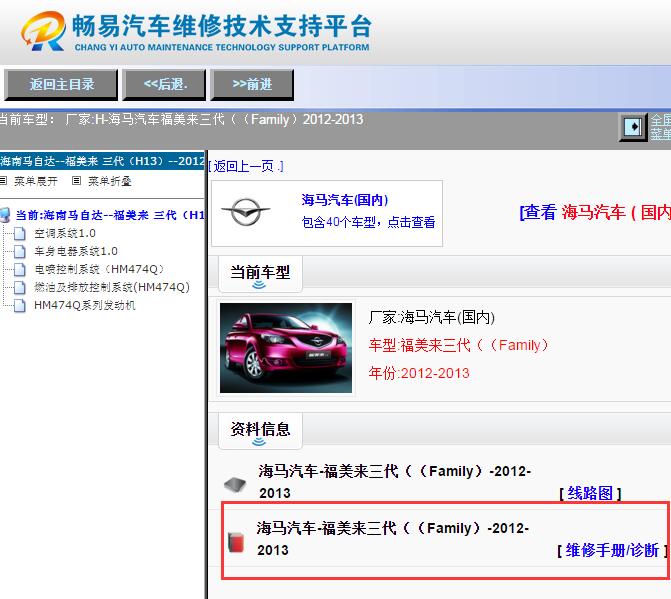Click the Haima brand logo
671x599 pixels.
click(x=245, y=211)
